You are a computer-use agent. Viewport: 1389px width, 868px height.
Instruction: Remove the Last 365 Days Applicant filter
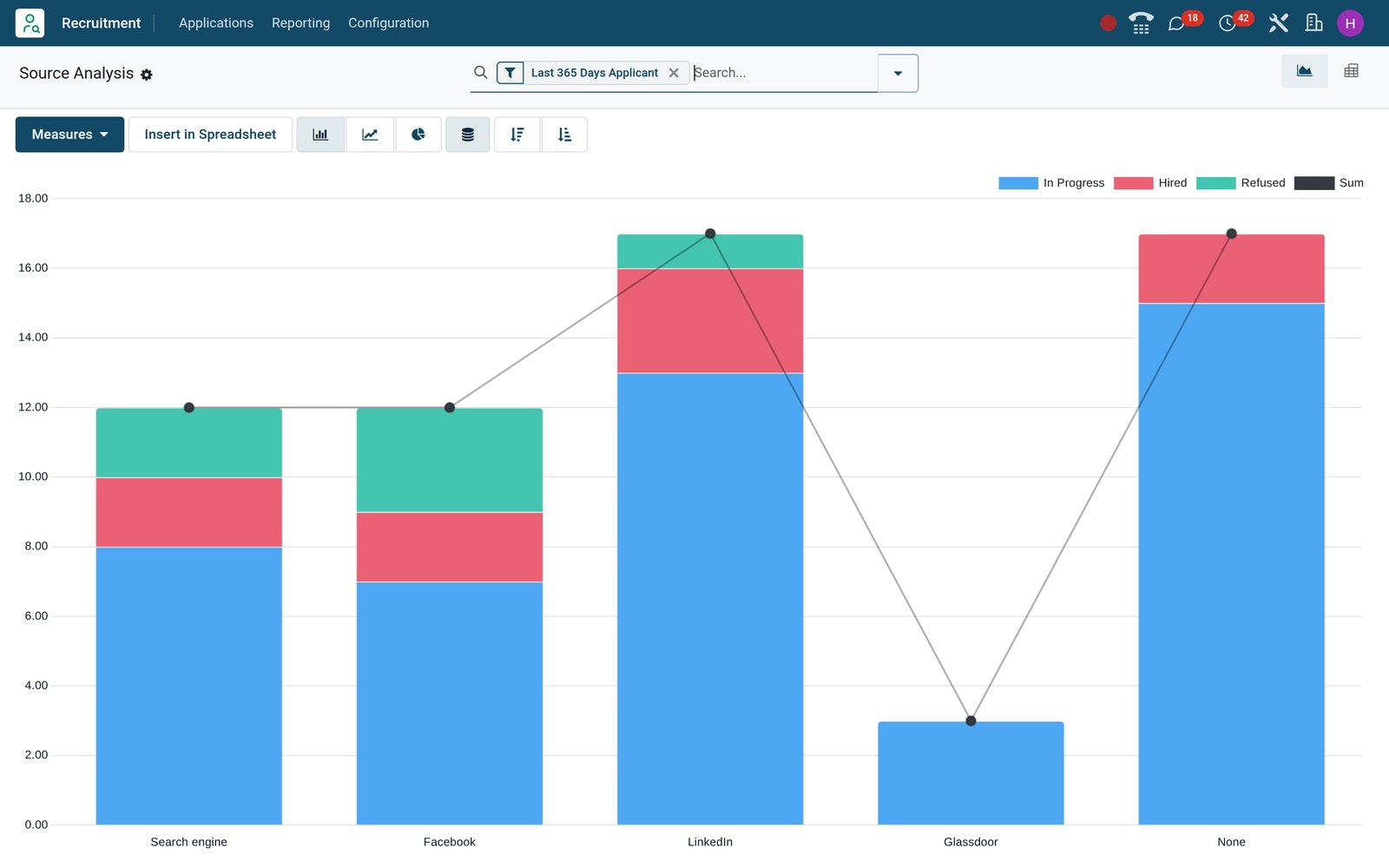pos(674,73)
